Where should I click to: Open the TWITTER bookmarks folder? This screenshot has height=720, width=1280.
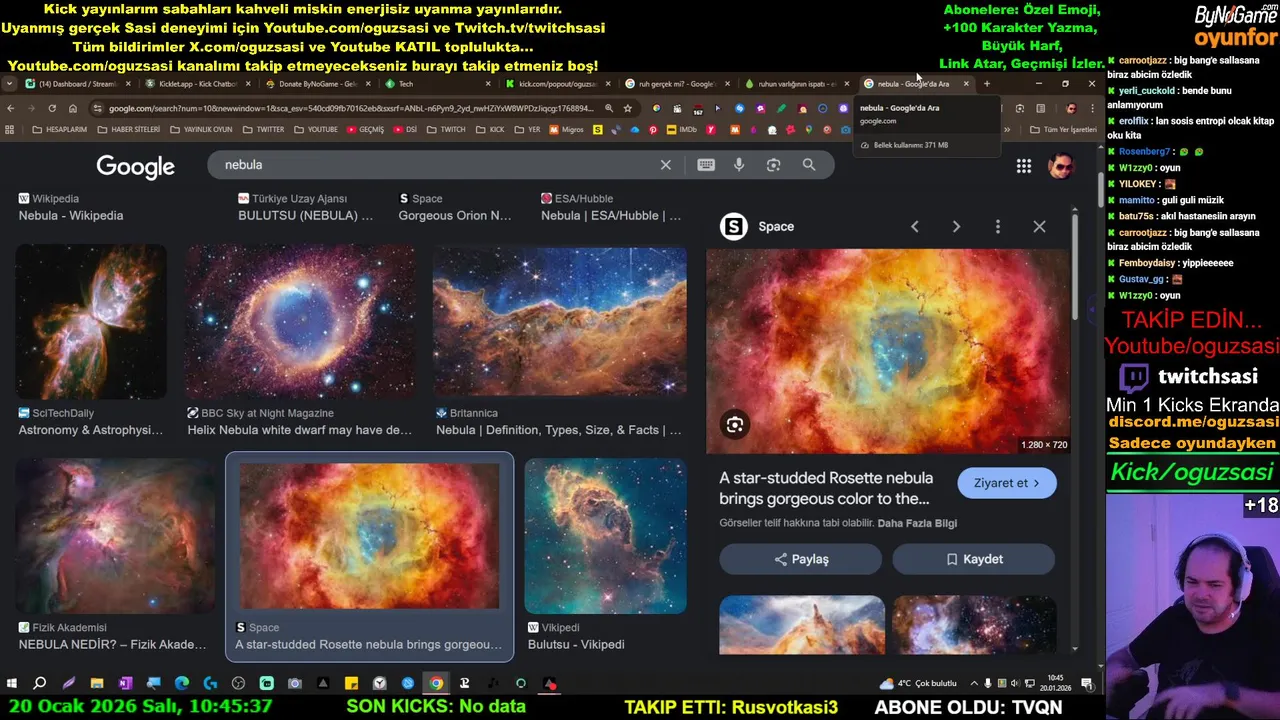(263, 129)
